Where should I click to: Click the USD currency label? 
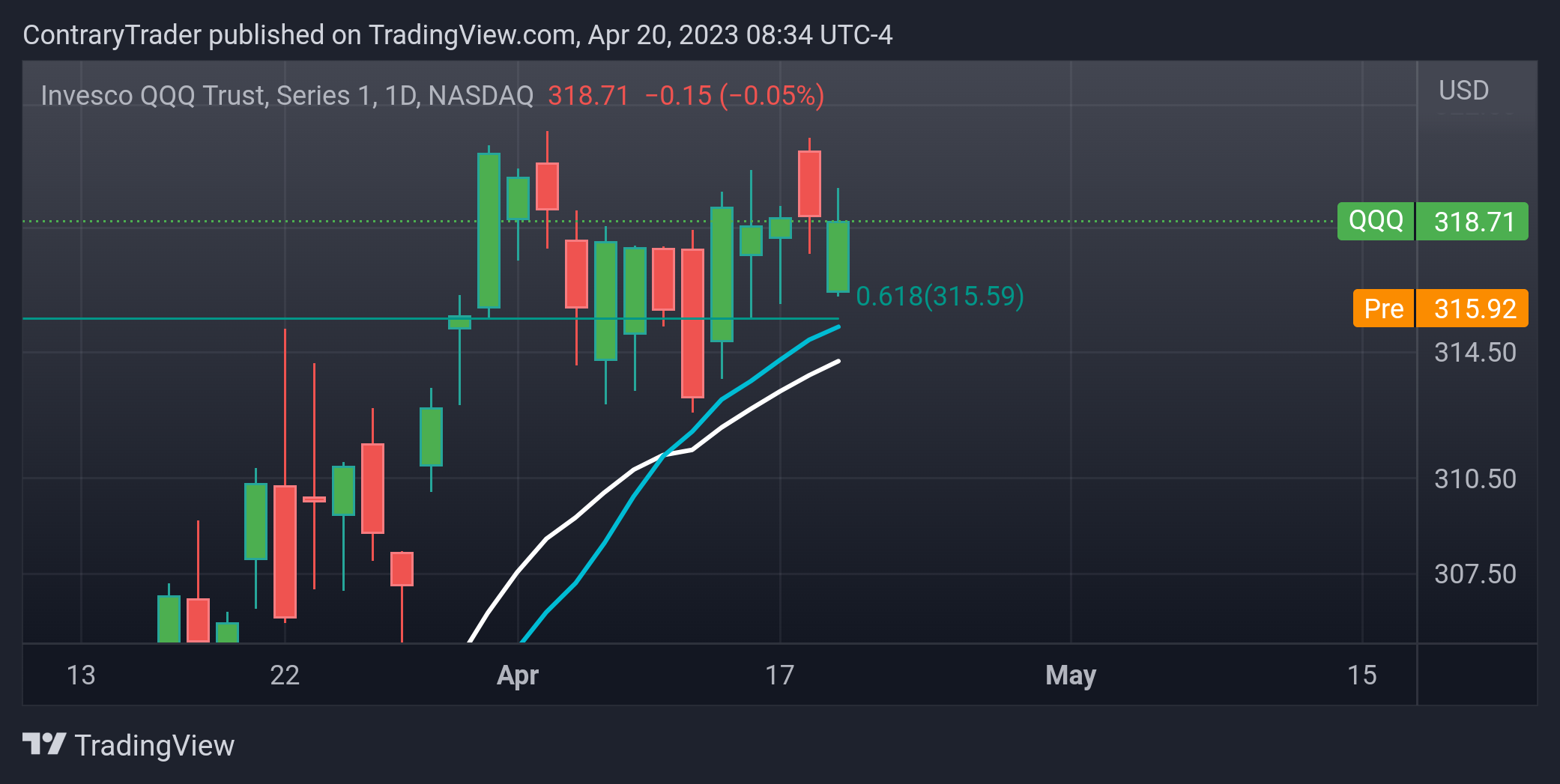tap(1463, 91)
